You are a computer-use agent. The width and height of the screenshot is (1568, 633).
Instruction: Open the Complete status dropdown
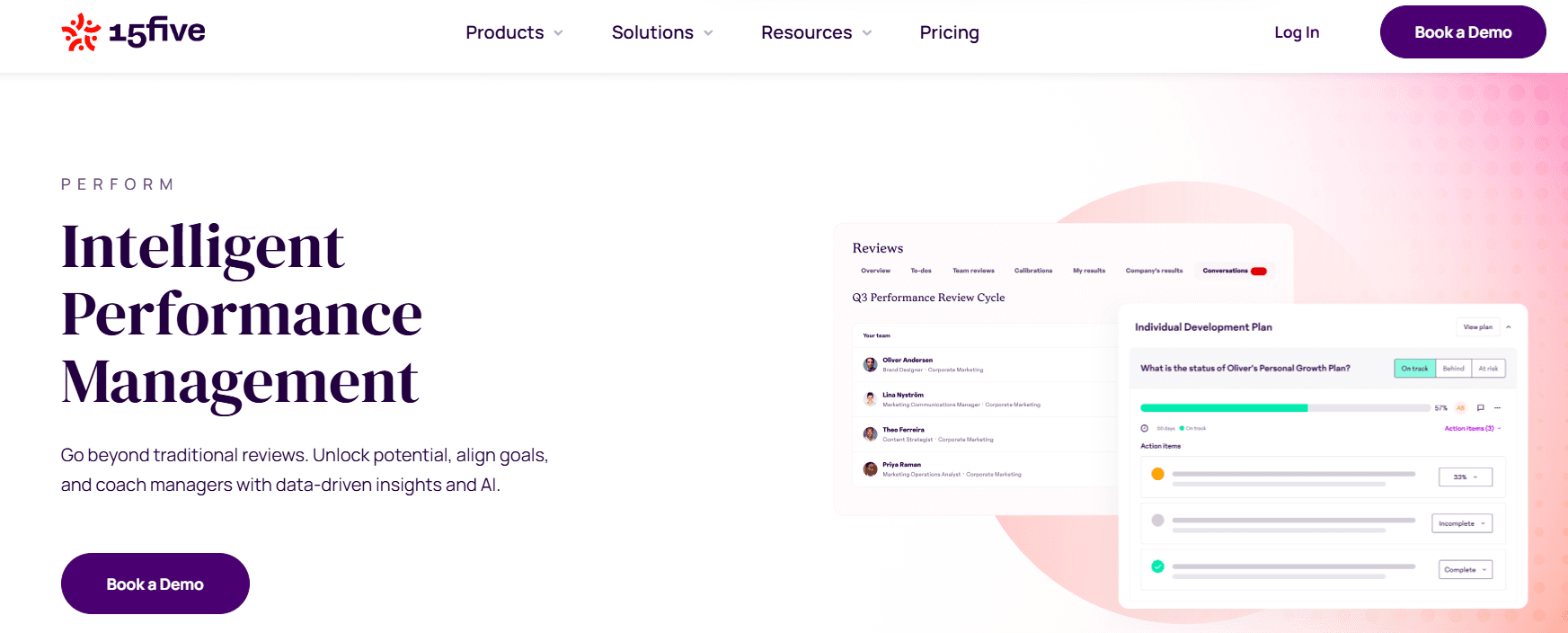point(1466,570)
